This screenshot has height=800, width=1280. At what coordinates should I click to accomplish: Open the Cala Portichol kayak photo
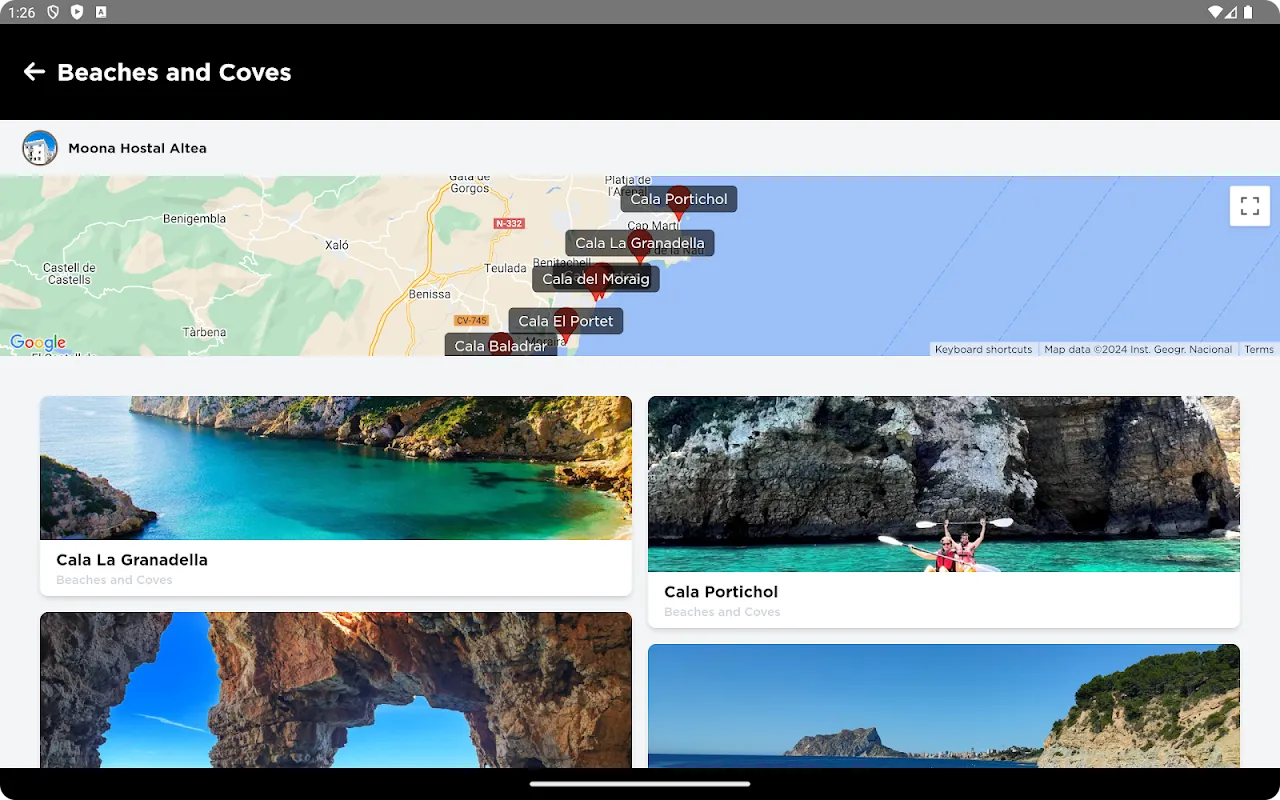click(944, 484)
